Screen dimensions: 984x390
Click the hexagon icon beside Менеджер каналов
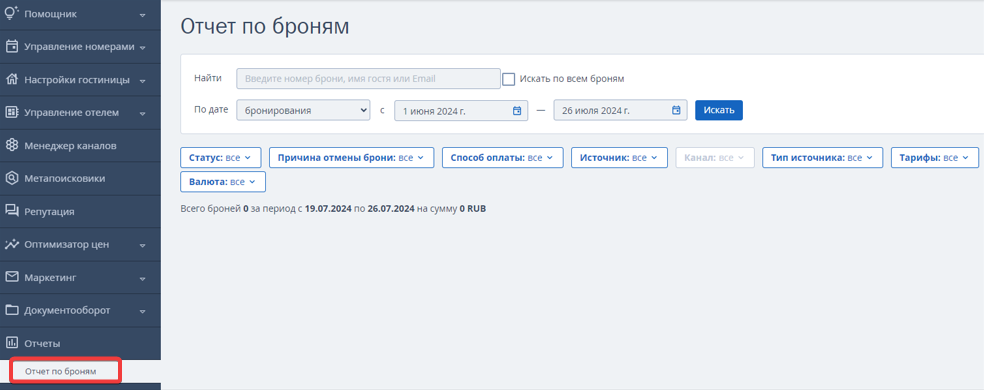tap(11, 145)
